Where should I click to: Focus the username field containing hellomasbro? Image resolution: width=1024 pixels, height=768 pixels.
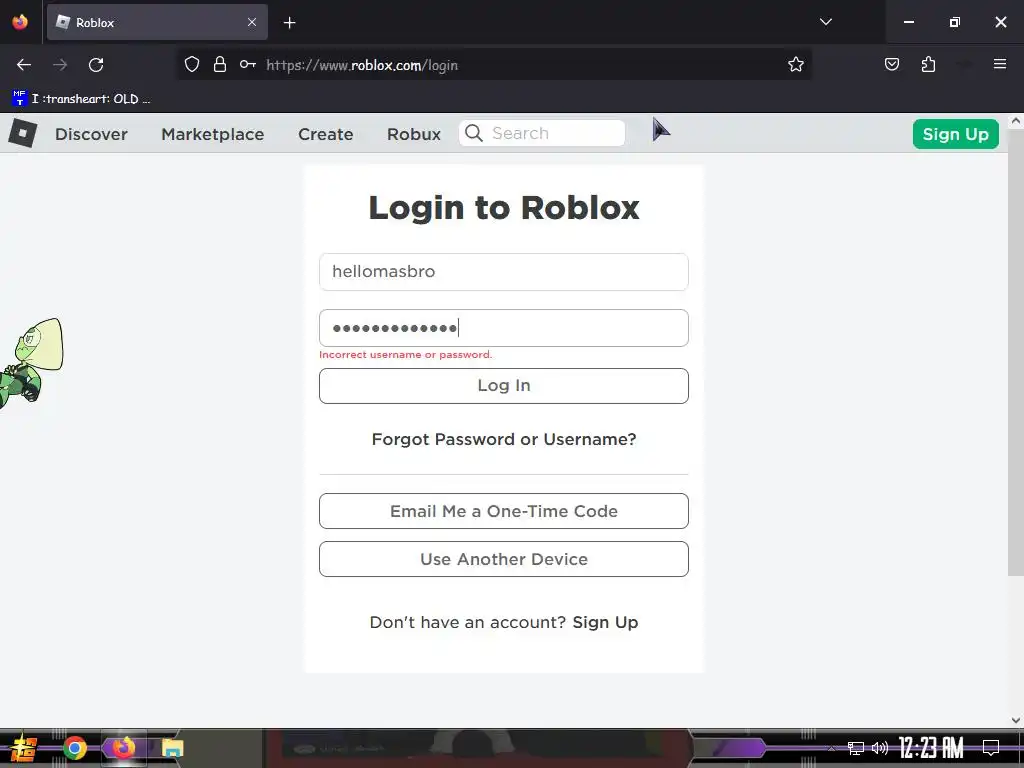[x=504, y=272]
